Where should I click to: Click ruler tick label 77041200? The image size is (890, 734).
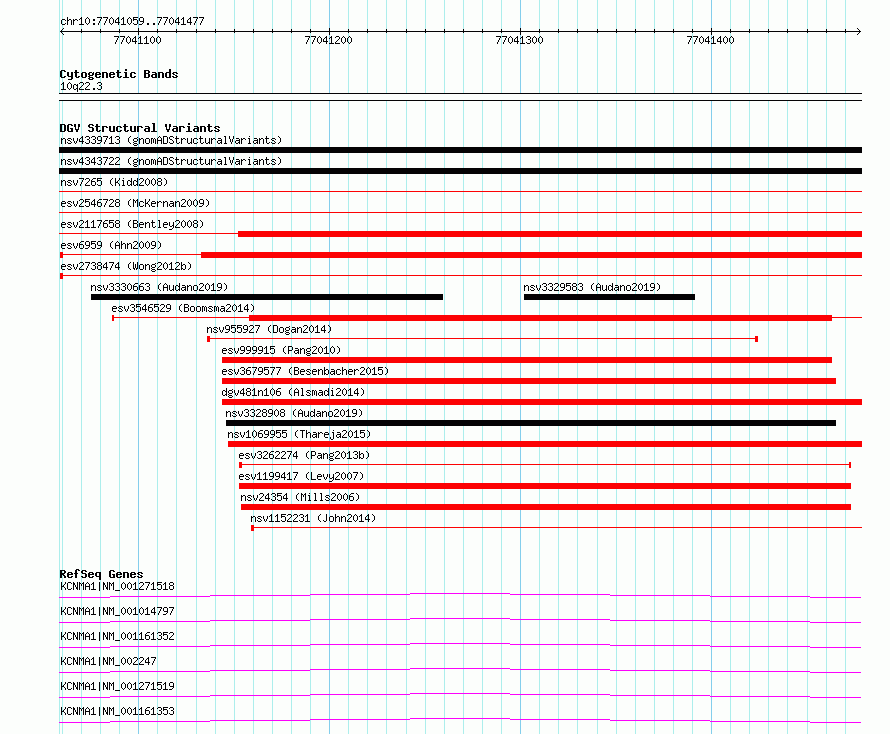328,40
